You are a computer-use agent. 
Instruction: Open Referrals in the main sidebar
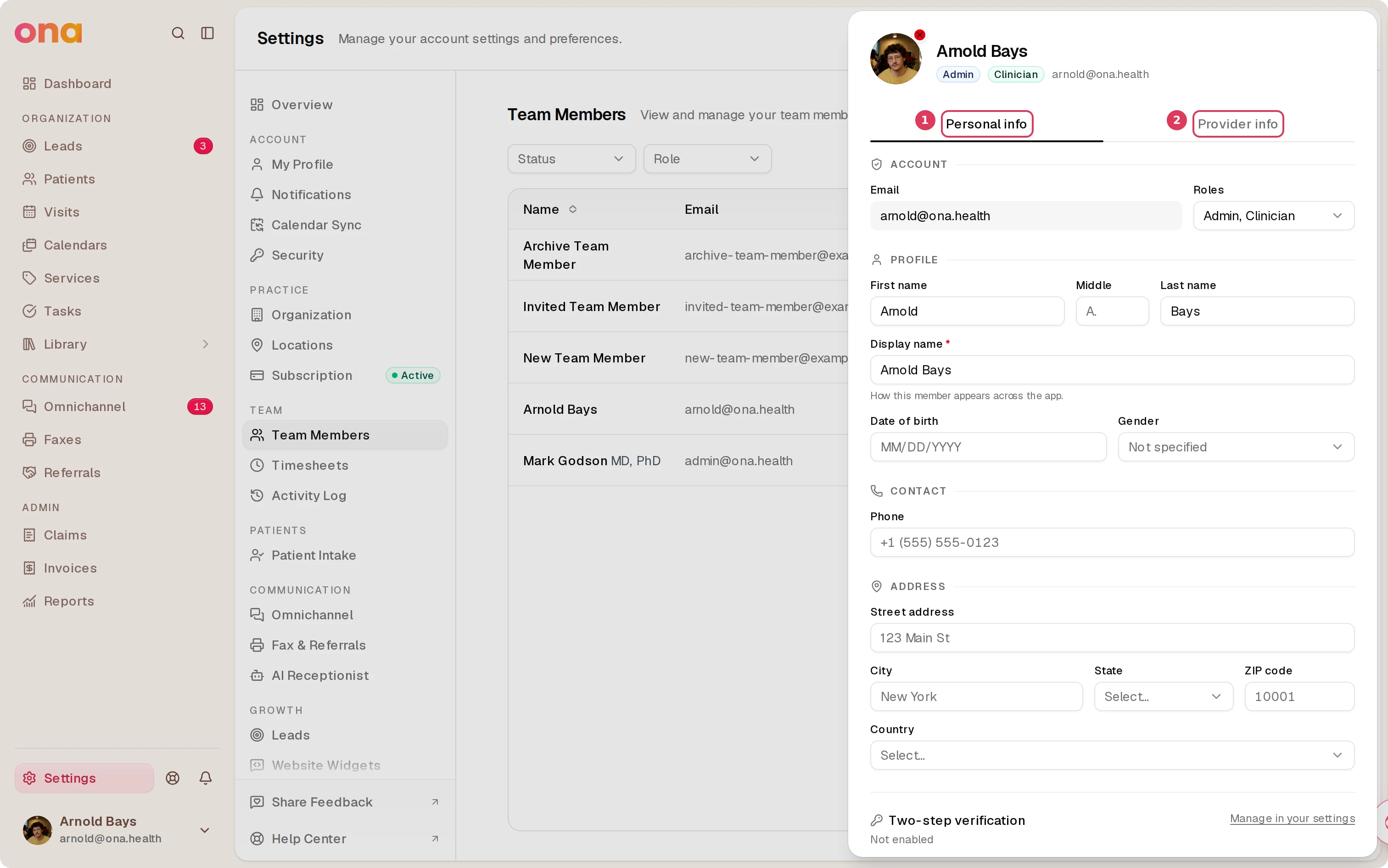pos(117,473)
